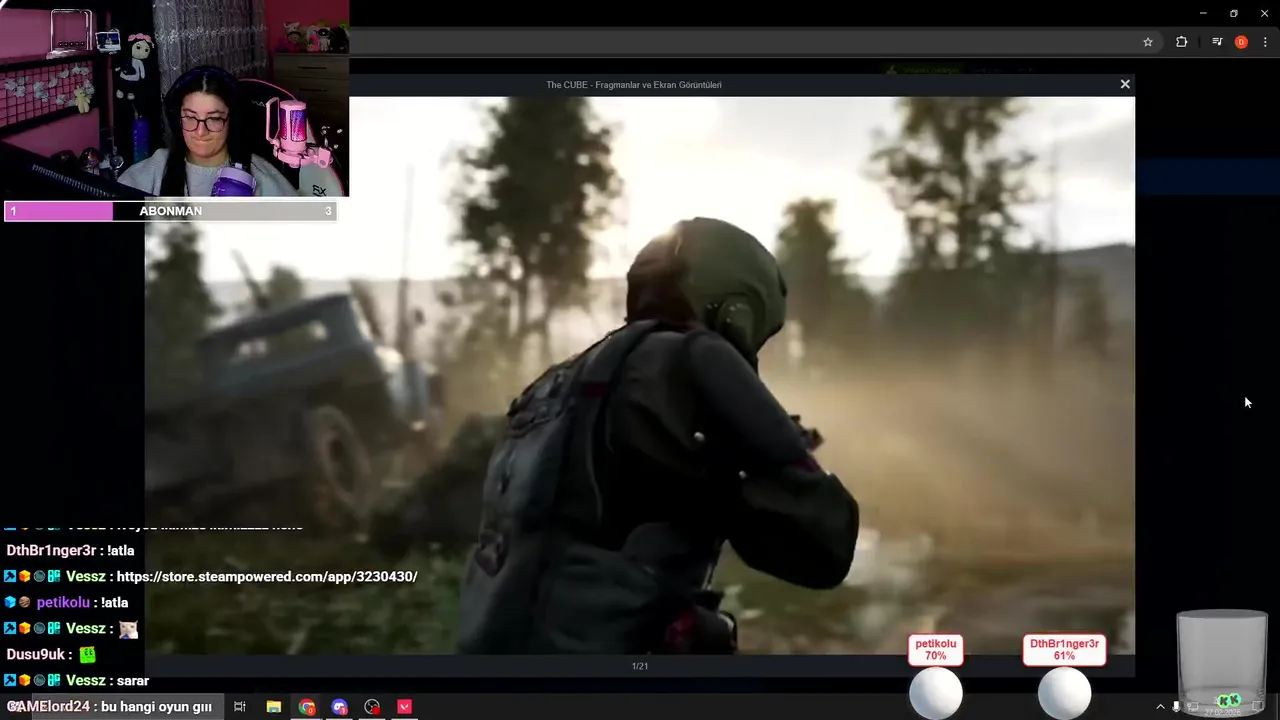The image size is (1280, 720).
Task: Open OBS Studio from the taskbar
Action: click(x=373, y=706)
